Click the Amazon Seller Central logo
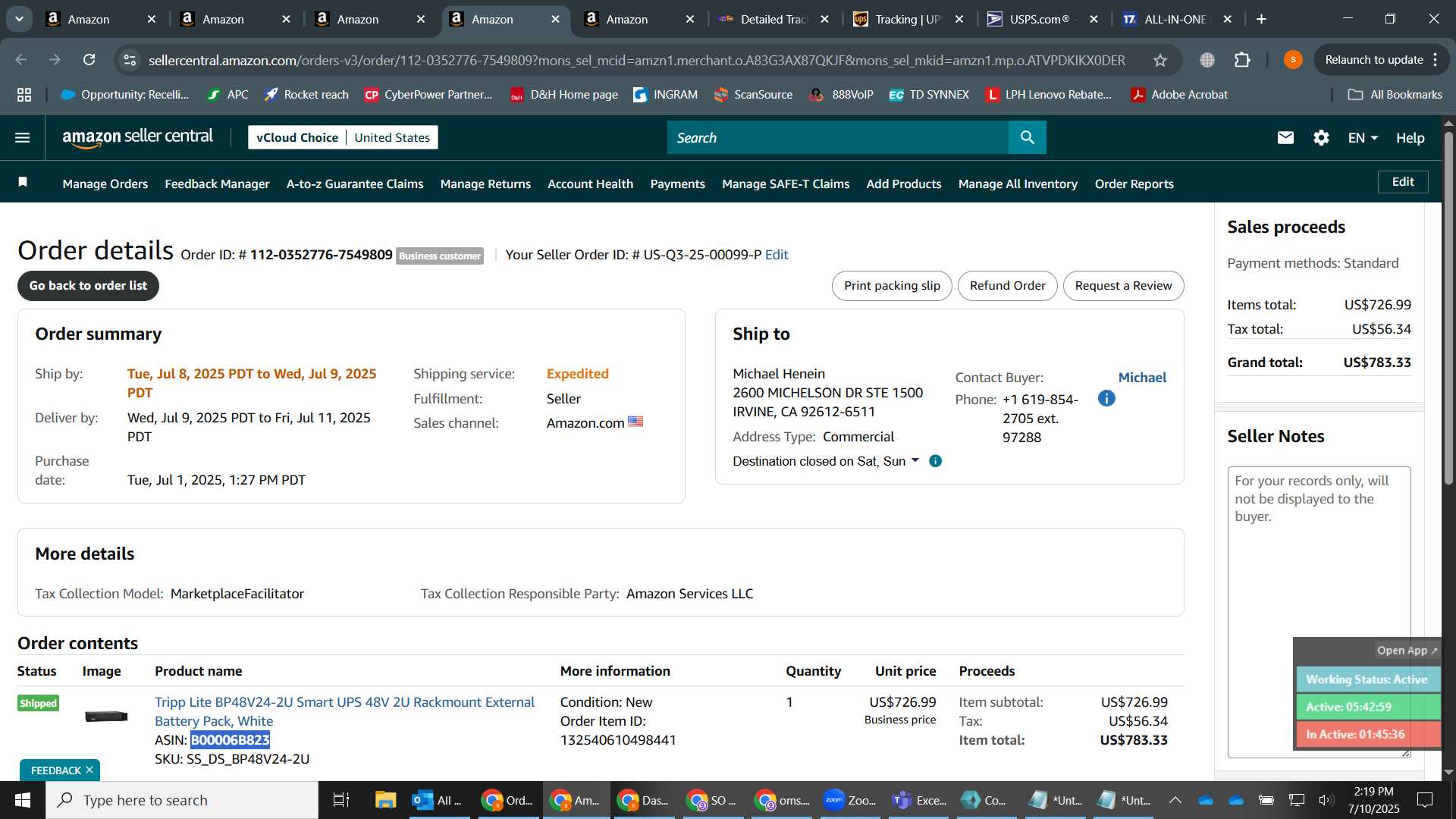The image size is (1456, 819). coord(137,137)
